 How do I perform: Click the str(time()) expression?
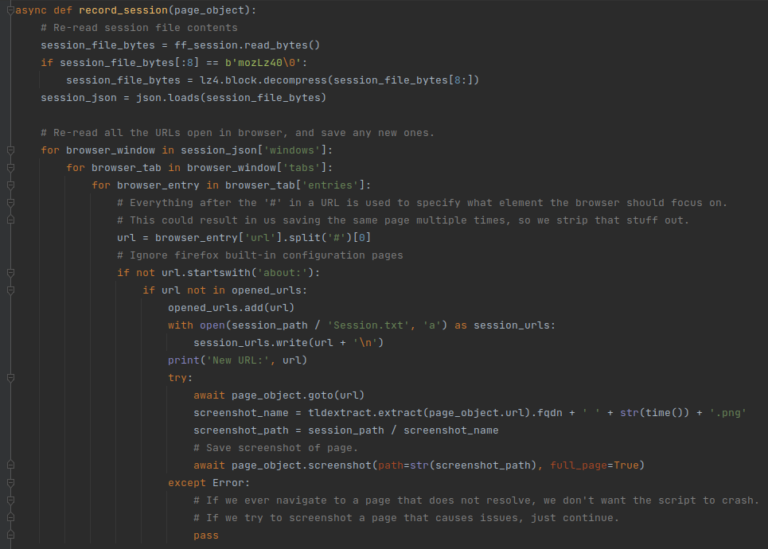coord(654,413)
